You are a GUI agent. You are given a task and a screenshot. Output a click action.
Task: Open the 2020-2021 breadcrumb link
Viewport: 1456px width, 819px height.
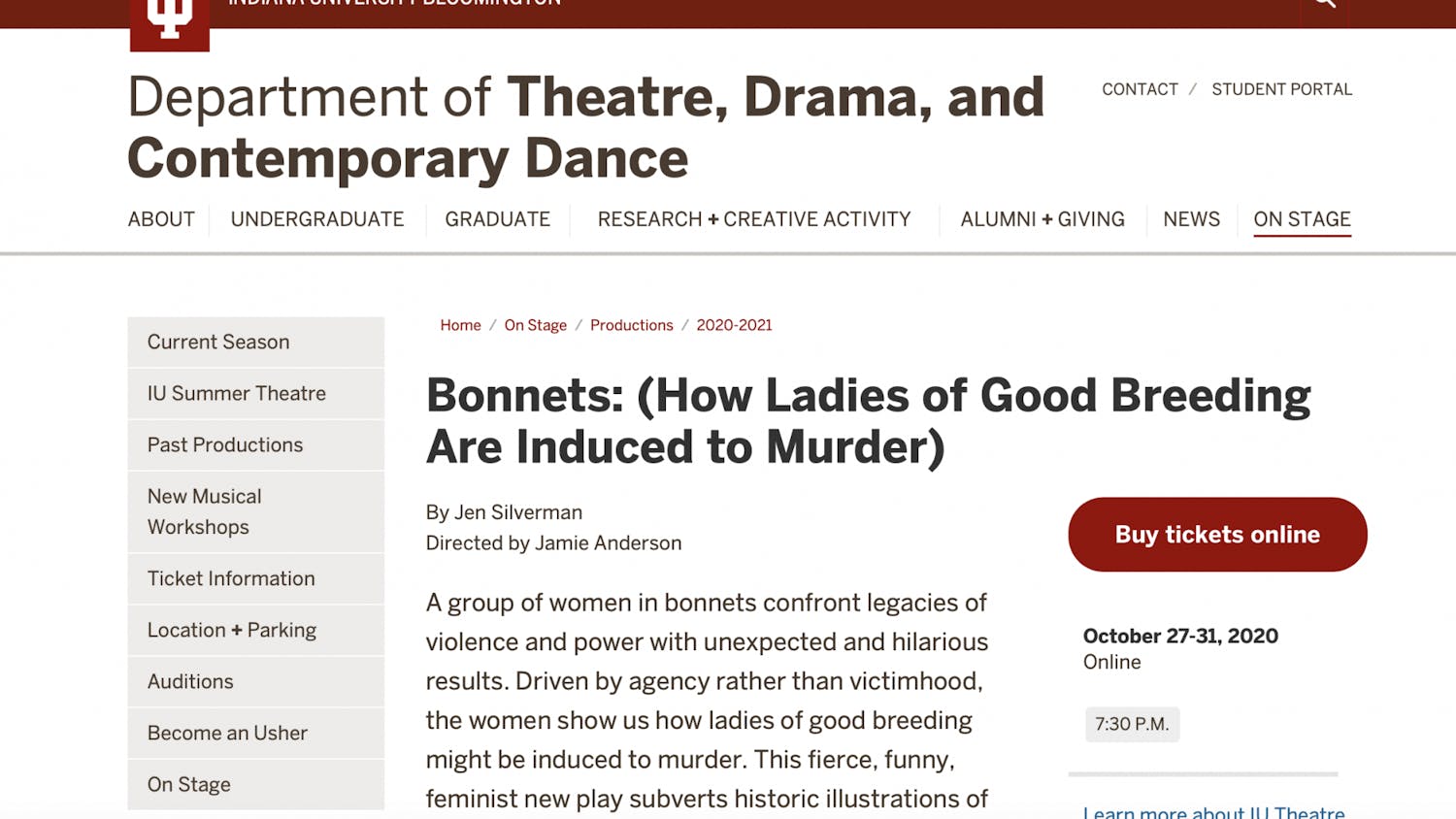734,325
